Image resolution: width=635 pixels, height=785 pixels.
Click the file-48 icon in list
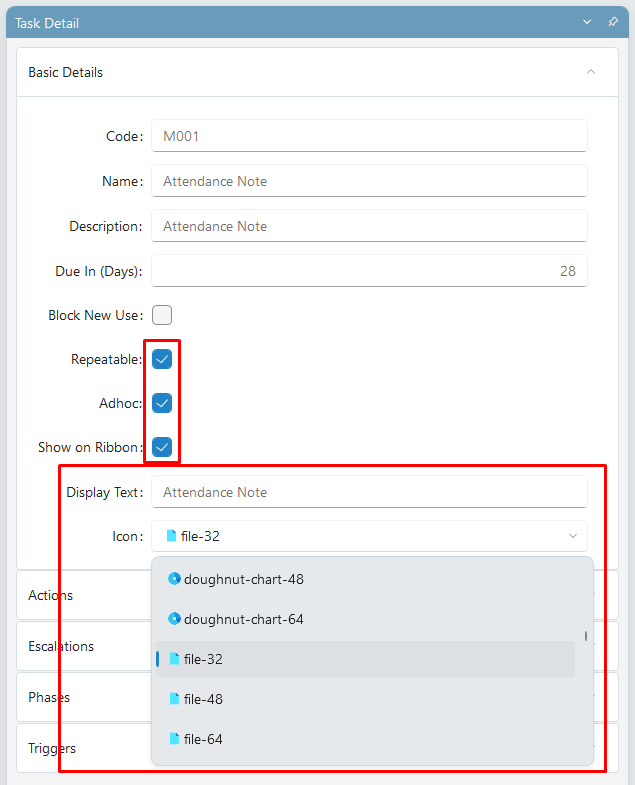tap(174, 698)
